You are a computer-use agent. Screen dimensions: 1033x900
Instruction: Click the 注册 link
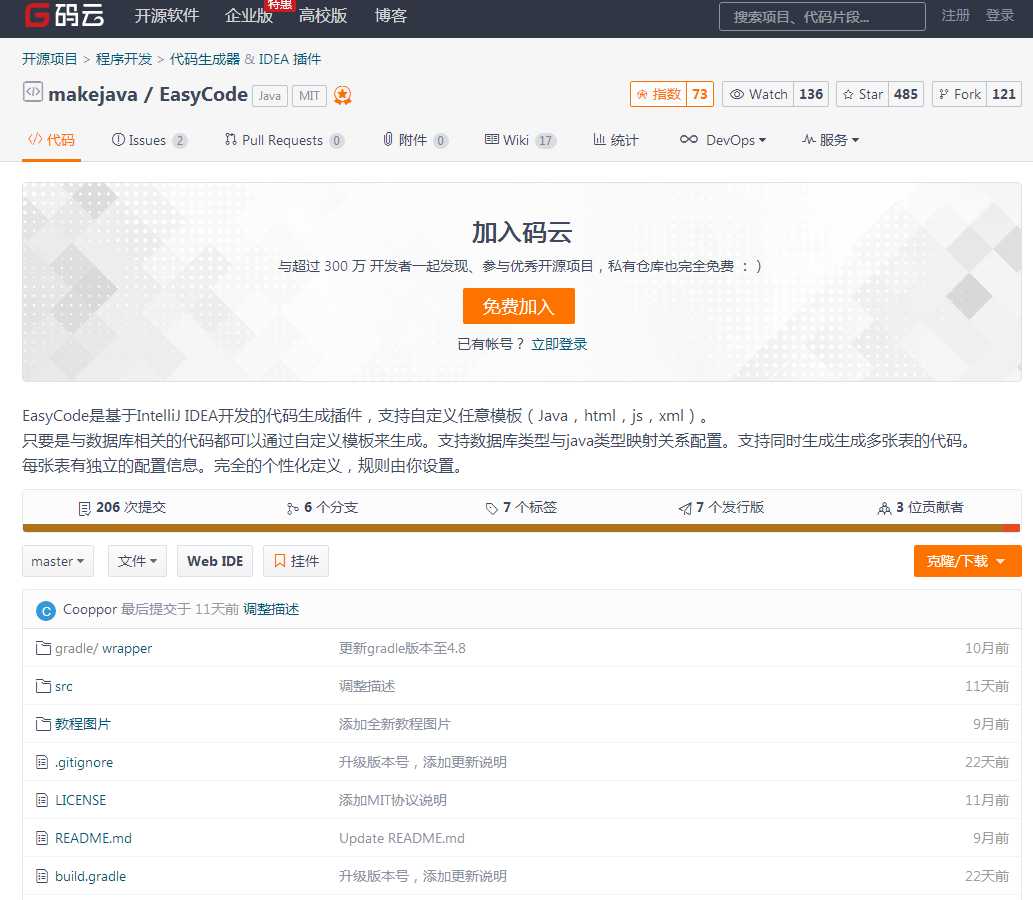pos(955,15)
